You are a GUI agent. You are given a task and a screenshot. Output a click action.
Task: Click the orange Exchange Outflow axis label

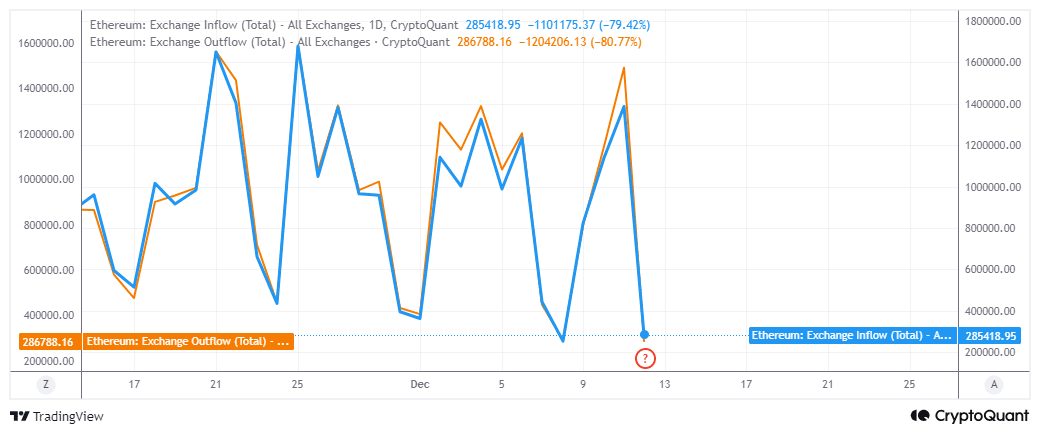coord(188,342)
